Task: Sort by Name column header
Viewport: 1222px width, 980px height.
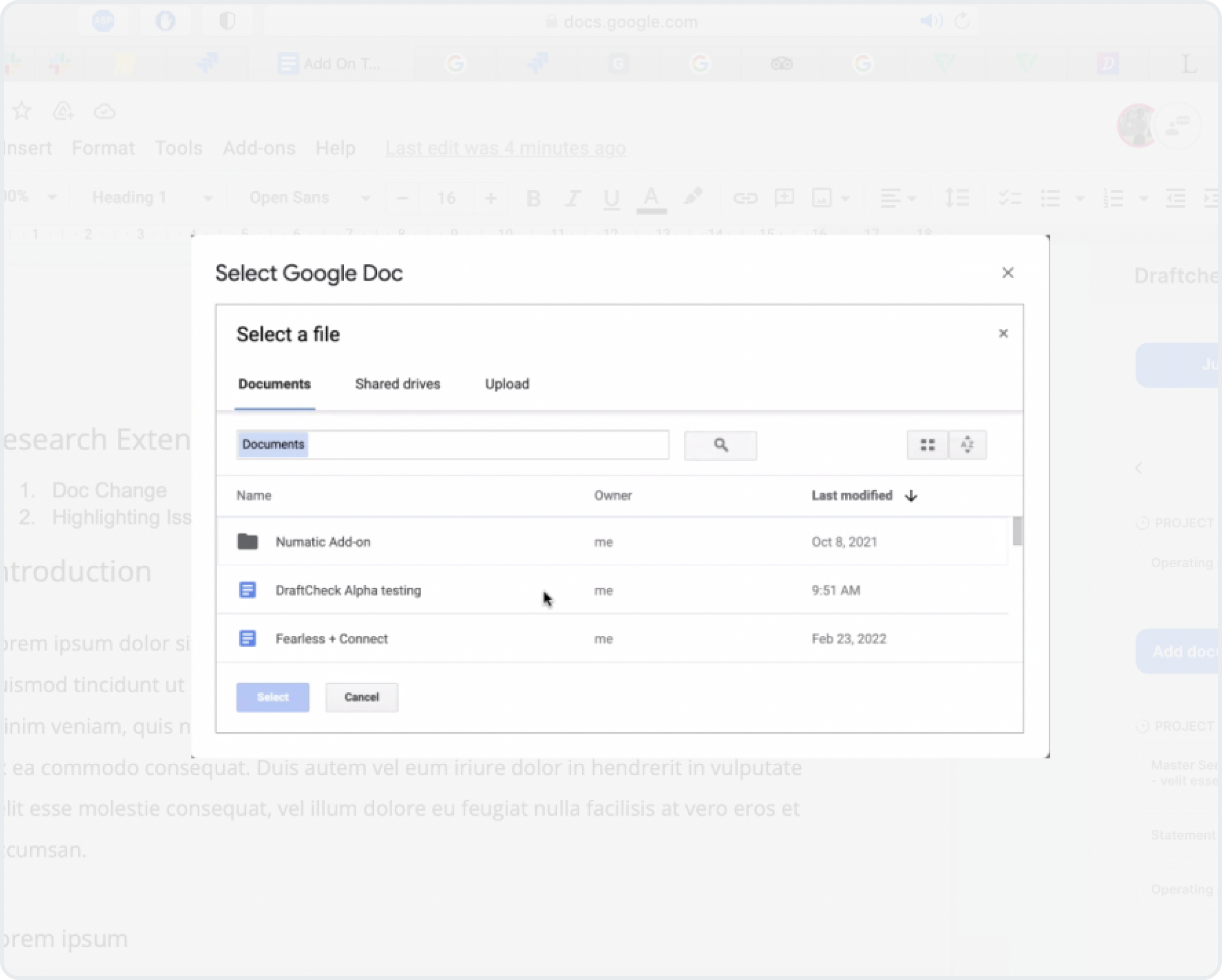Action: coord(254,496)
